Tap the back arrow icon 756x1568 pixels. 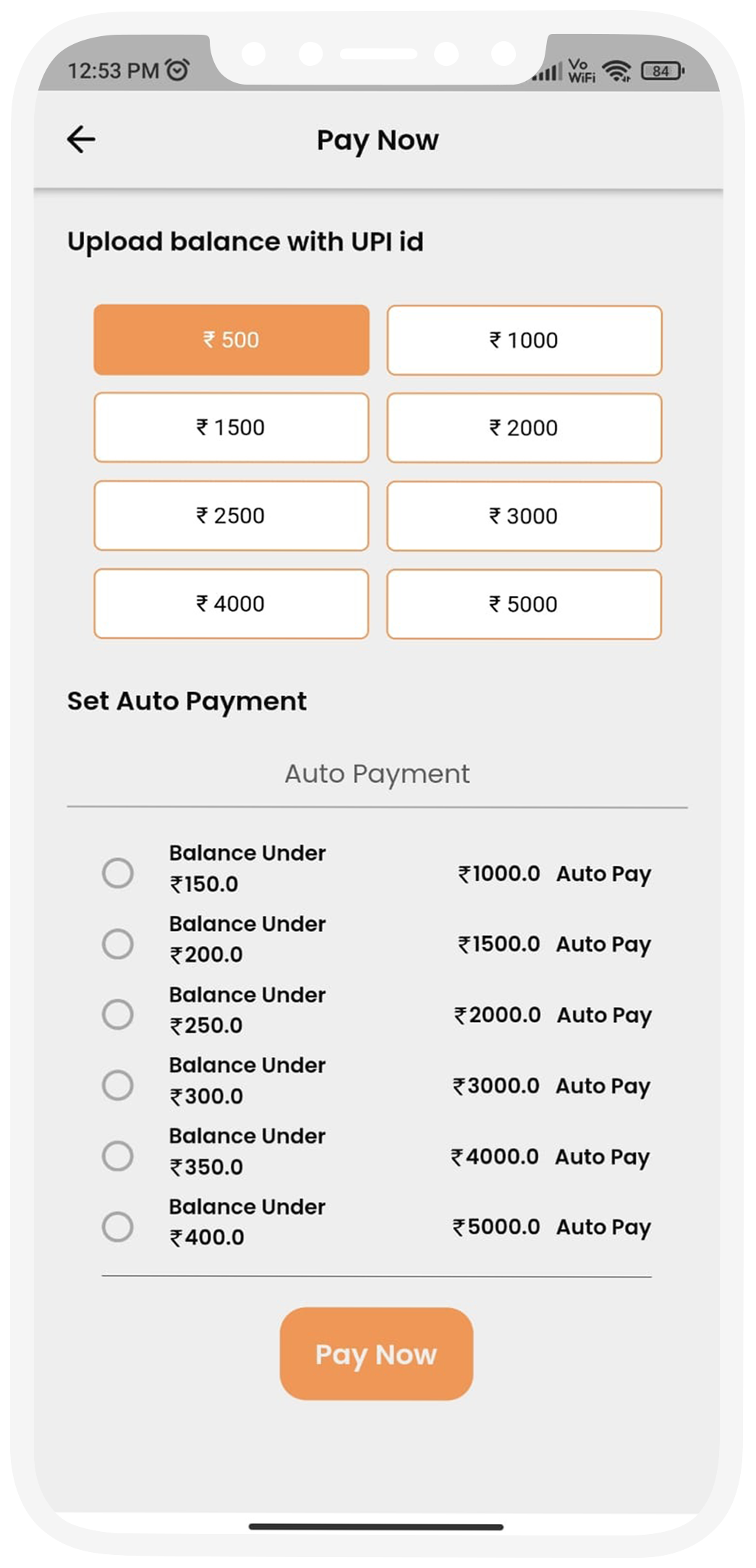[81, 140]
